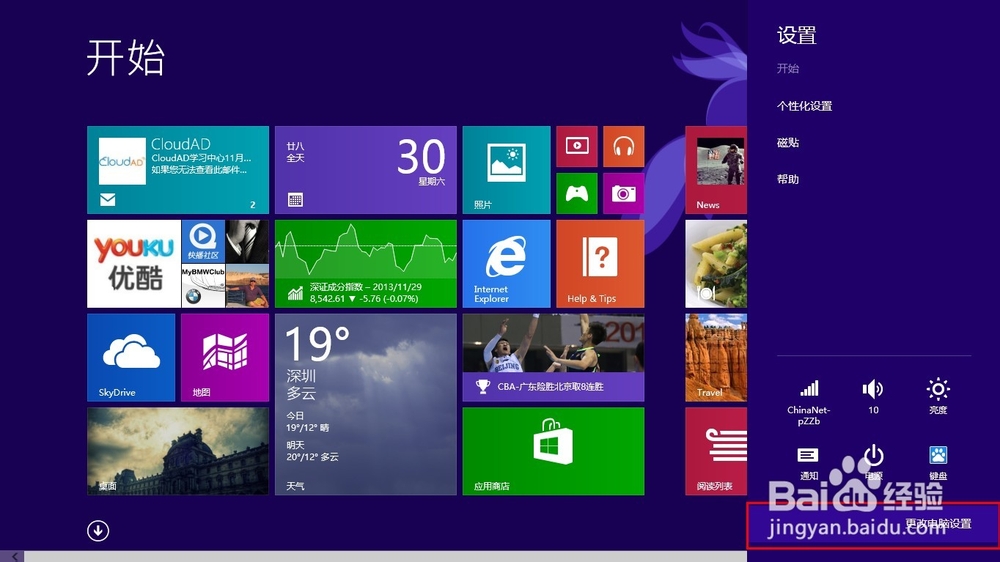Open the SkyDrive tile
This screenshot has height=562, width=1000.
click(x=131, y=357)
